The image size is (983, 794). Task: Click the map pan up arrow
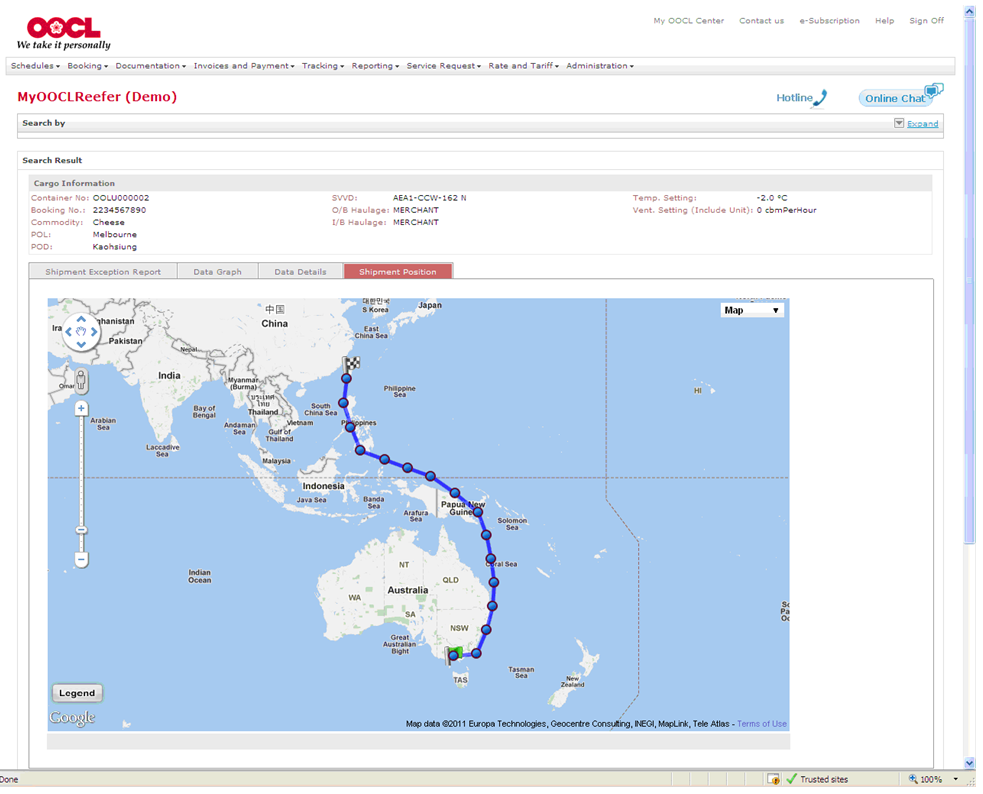coord(81,318)
